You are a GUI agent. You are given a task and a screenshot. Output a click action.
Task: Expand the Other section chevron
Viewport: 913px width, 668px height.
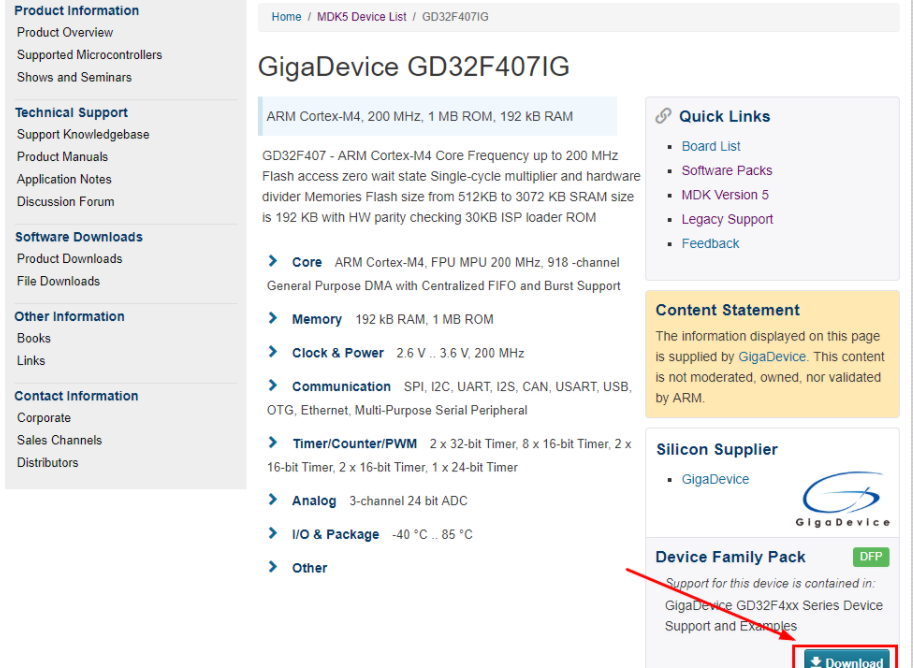coord(273,567)
